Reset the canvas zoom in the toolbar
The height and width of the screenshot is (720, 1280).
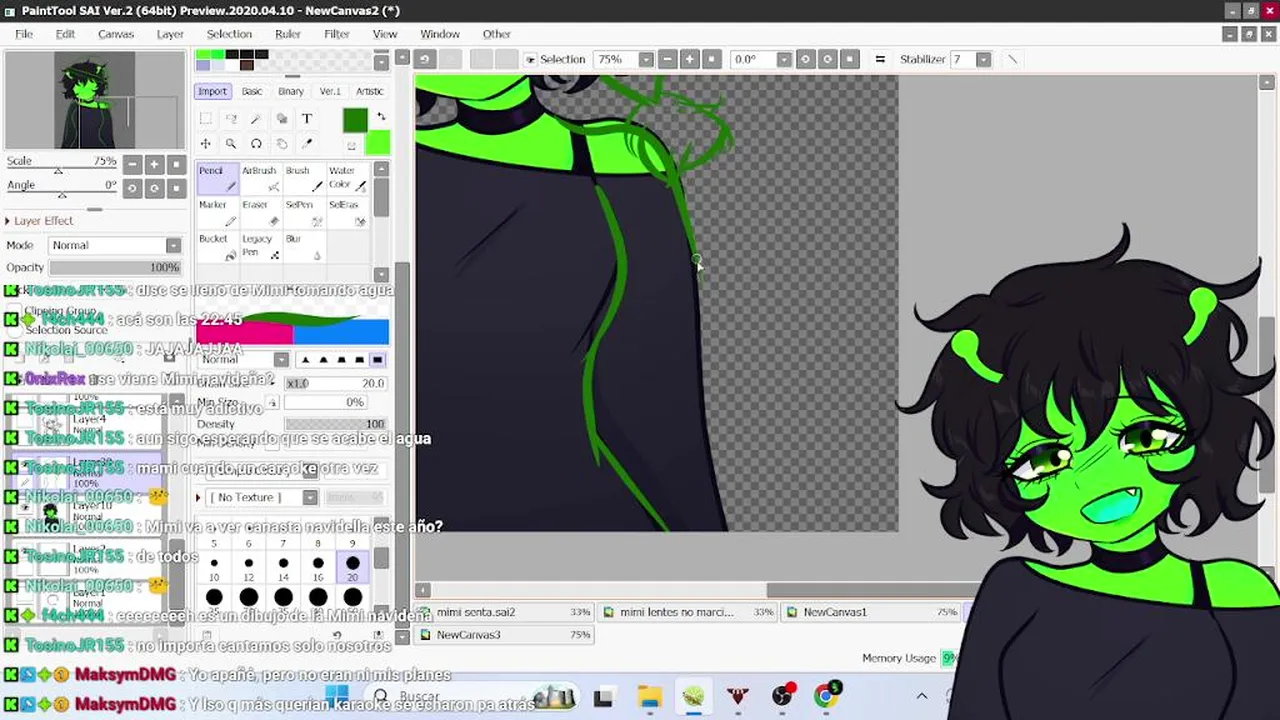point(711,59)
